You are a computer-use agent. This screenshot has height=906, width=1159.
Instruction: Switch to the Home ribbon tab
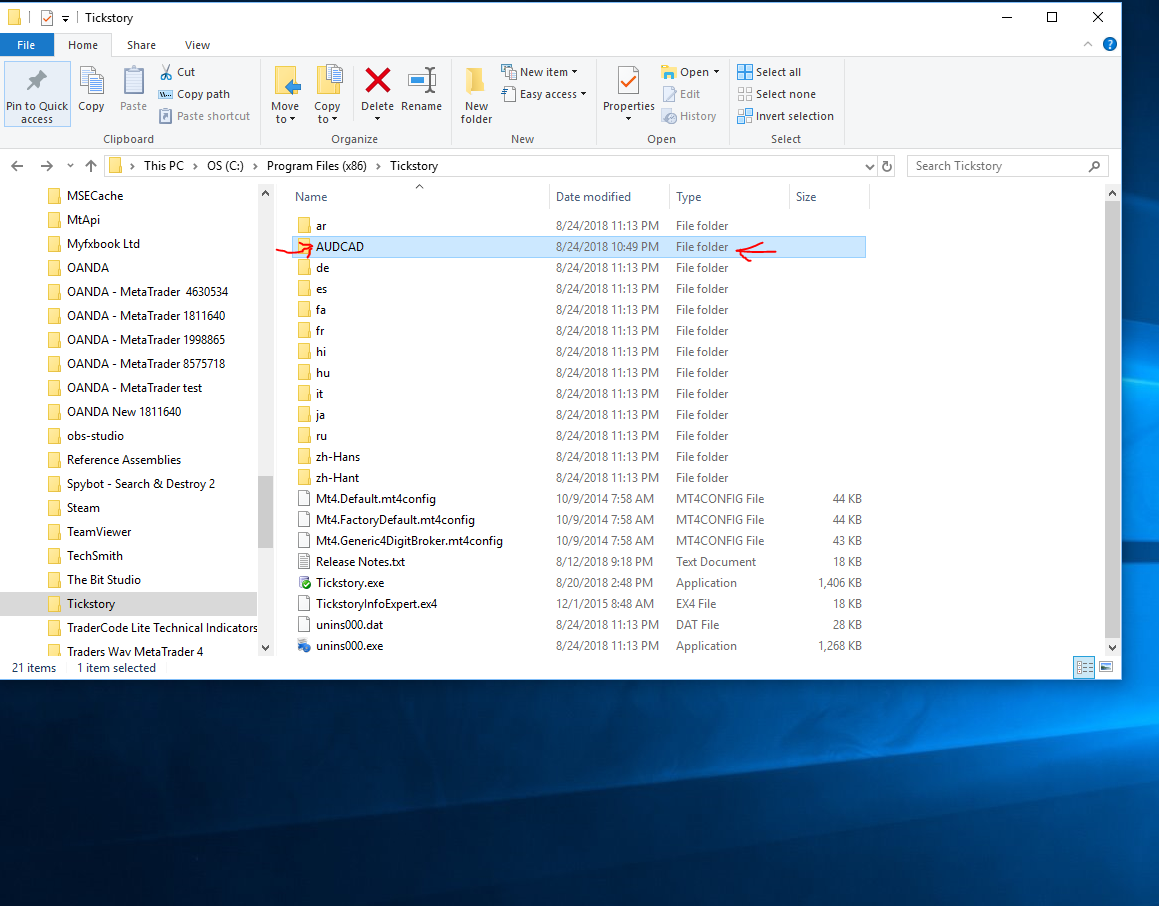(83, 45)
